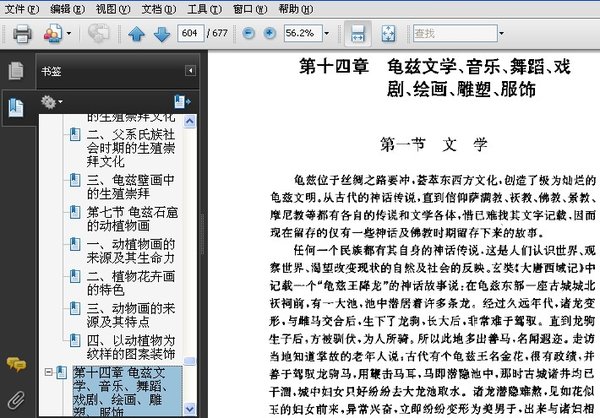Open the 工具(T) menu

pos(204,8)
